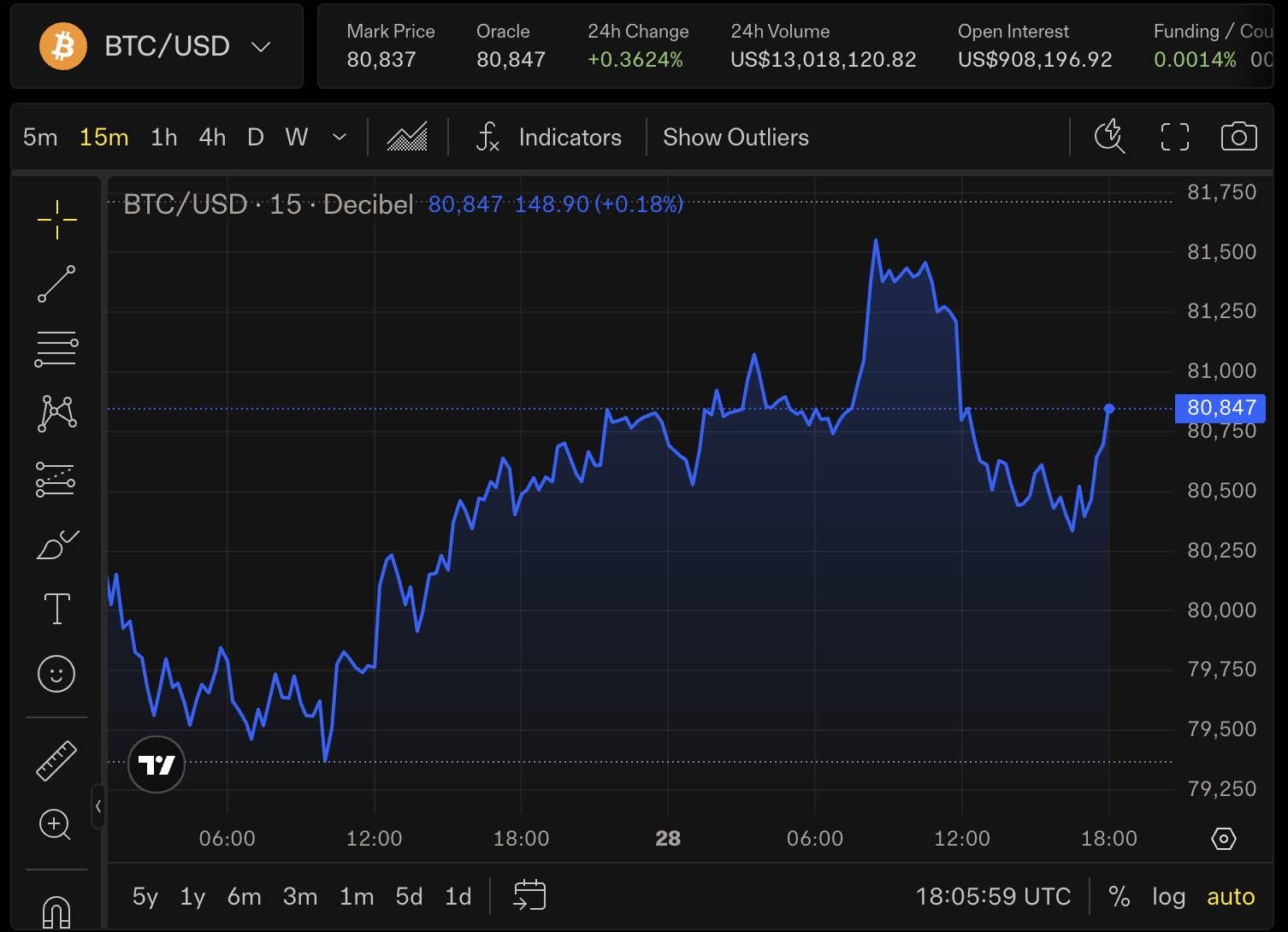Toggle auto scale mode

pos(1231,896)
